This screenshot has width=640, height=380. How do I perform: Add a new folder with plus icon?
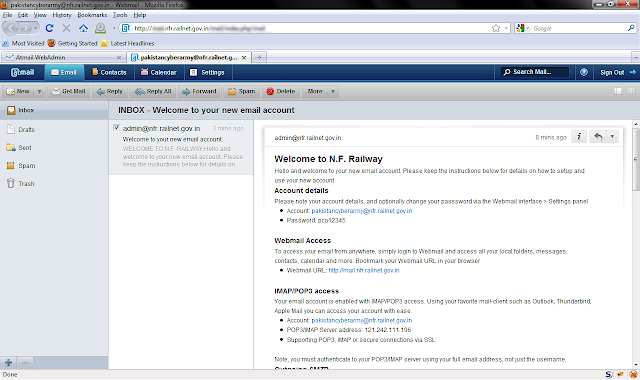tap(8, 362)
